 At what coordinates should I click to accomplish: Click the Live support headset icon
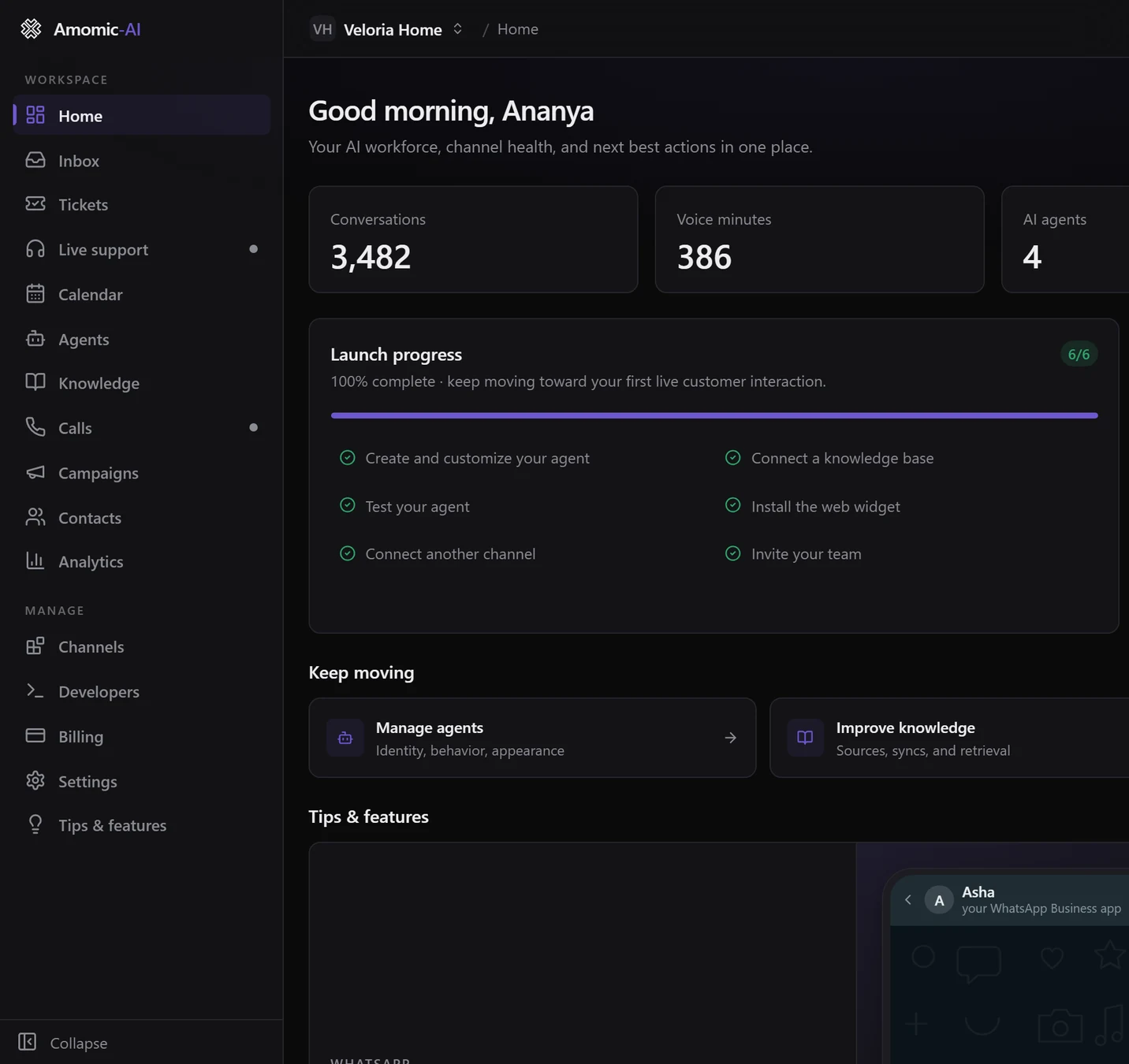pyautogui.click(x=35, y=249)
